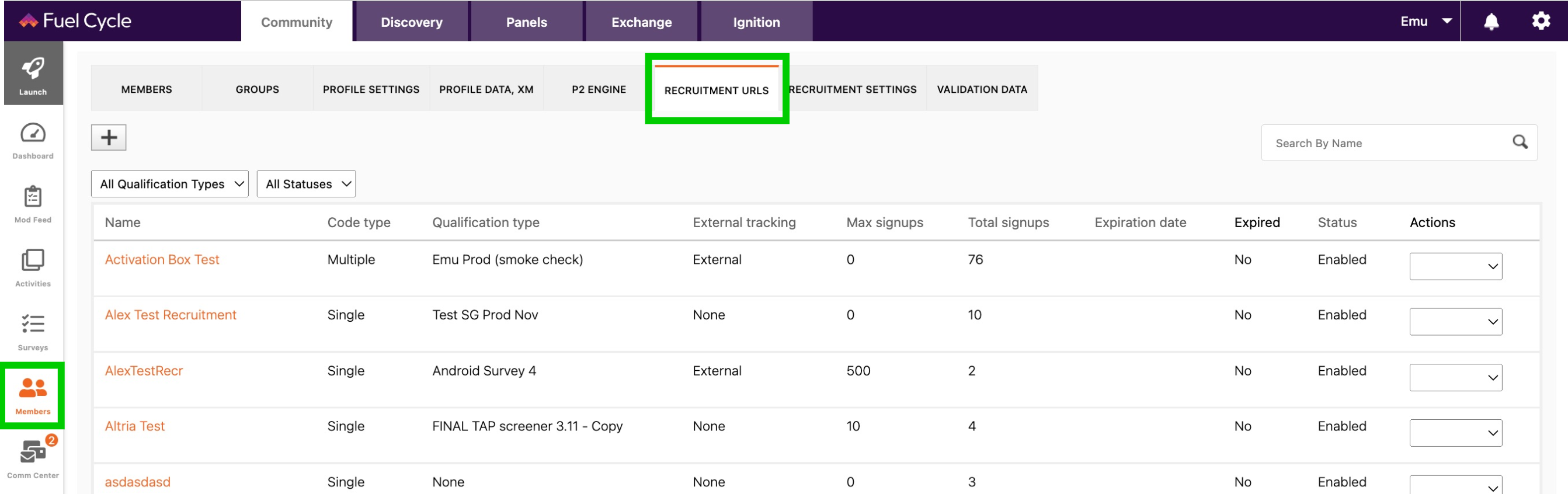Click the Actions column header
Viewport: 1568px width, 494px height.
click(x=1433, y=222)
